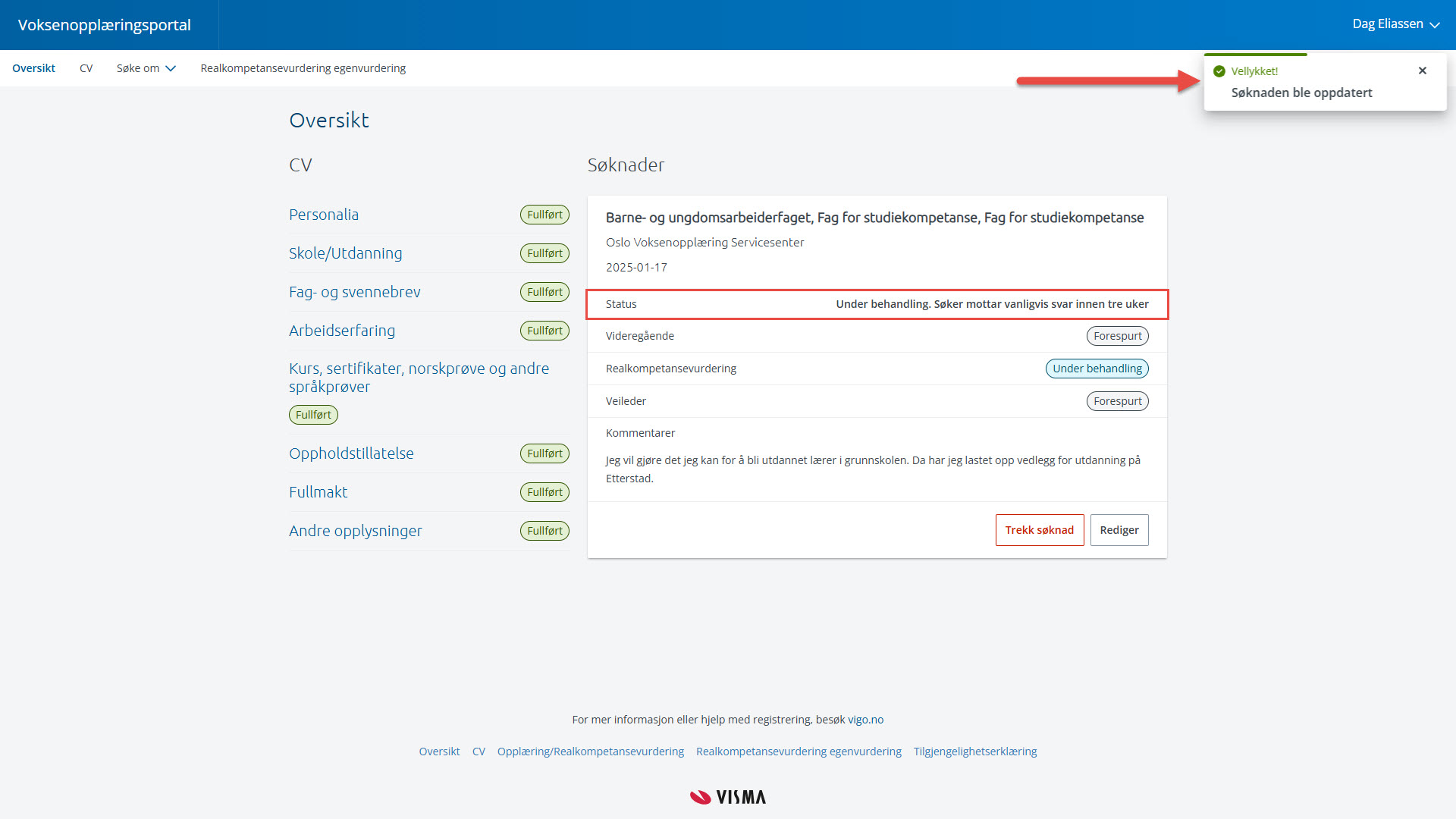1456x819 pixels.
Task: Click the Trekk søknad button
Action: pyautogui.click(x=1039, y=530)
